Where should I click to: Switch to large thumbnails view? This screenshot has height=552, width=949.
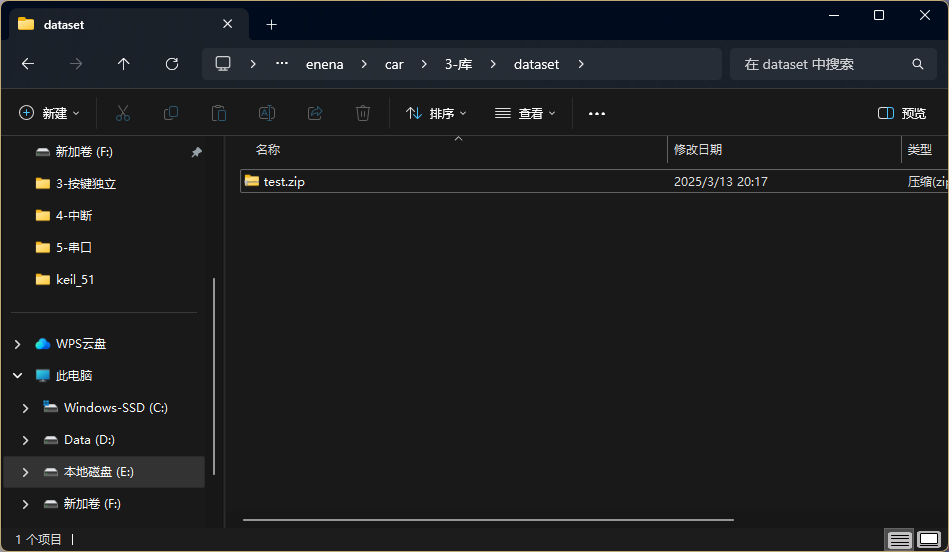pos(929,540)
